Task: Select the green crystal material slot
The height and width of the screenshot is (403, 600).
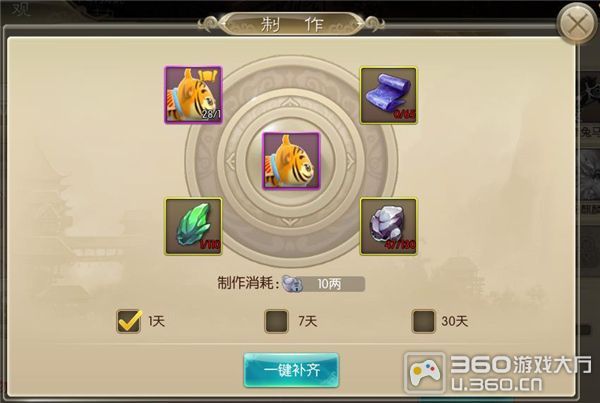Action: 194,226
